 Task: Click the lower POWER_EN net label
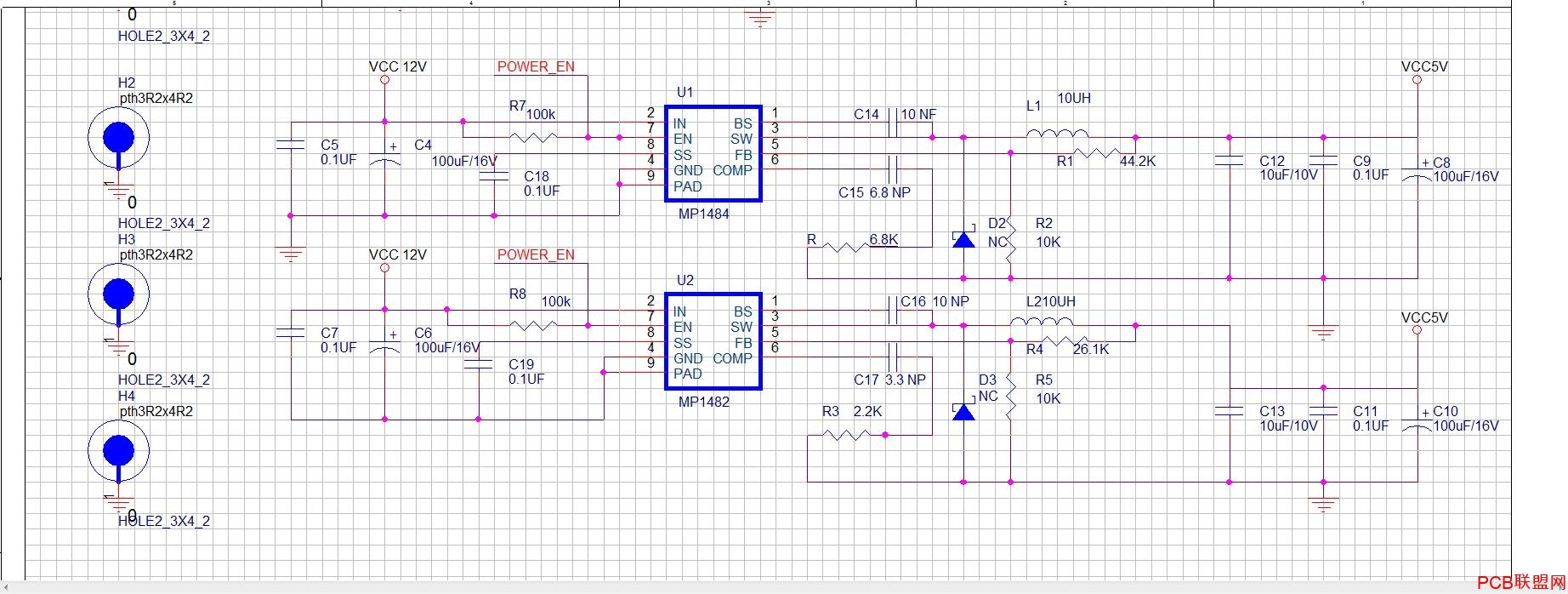tap(536, 254)
